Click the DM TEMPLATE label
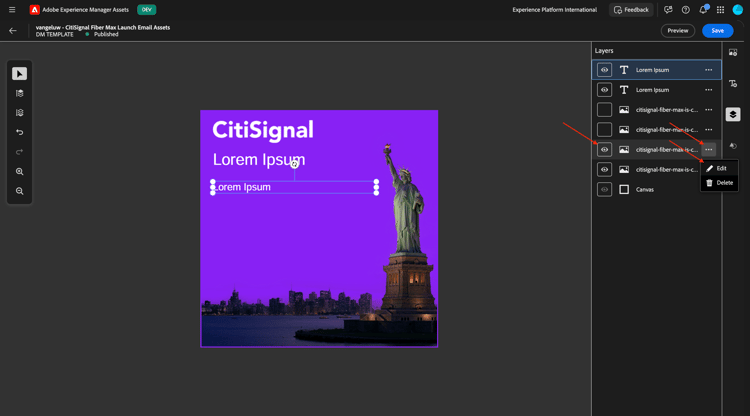The width and height of the screenshot is (750, 416). pos(55,34)
